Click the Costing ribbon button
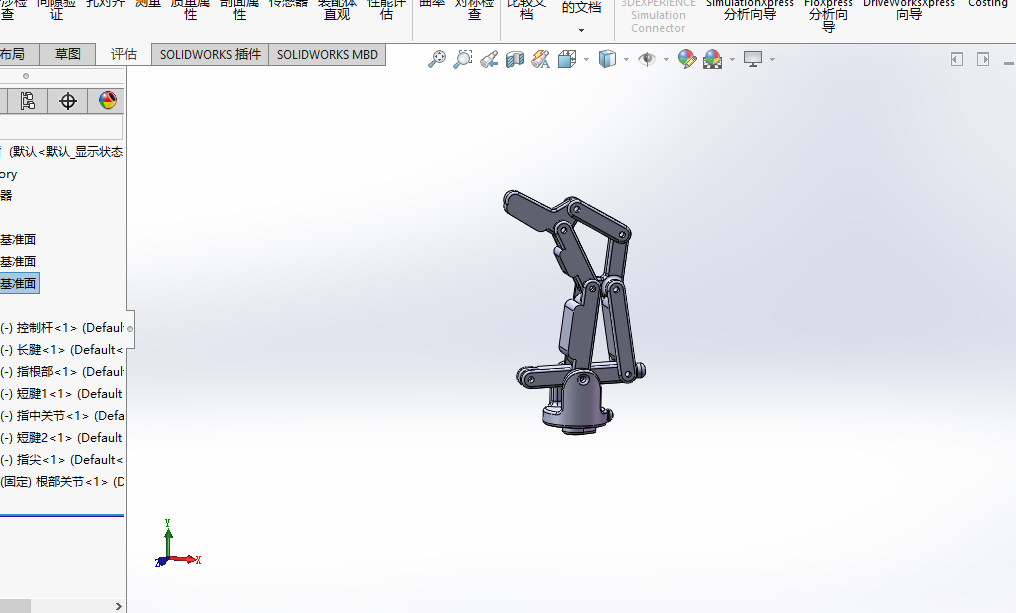The image size is (1016, 613). pyautogui.click(x=987, y=4)
